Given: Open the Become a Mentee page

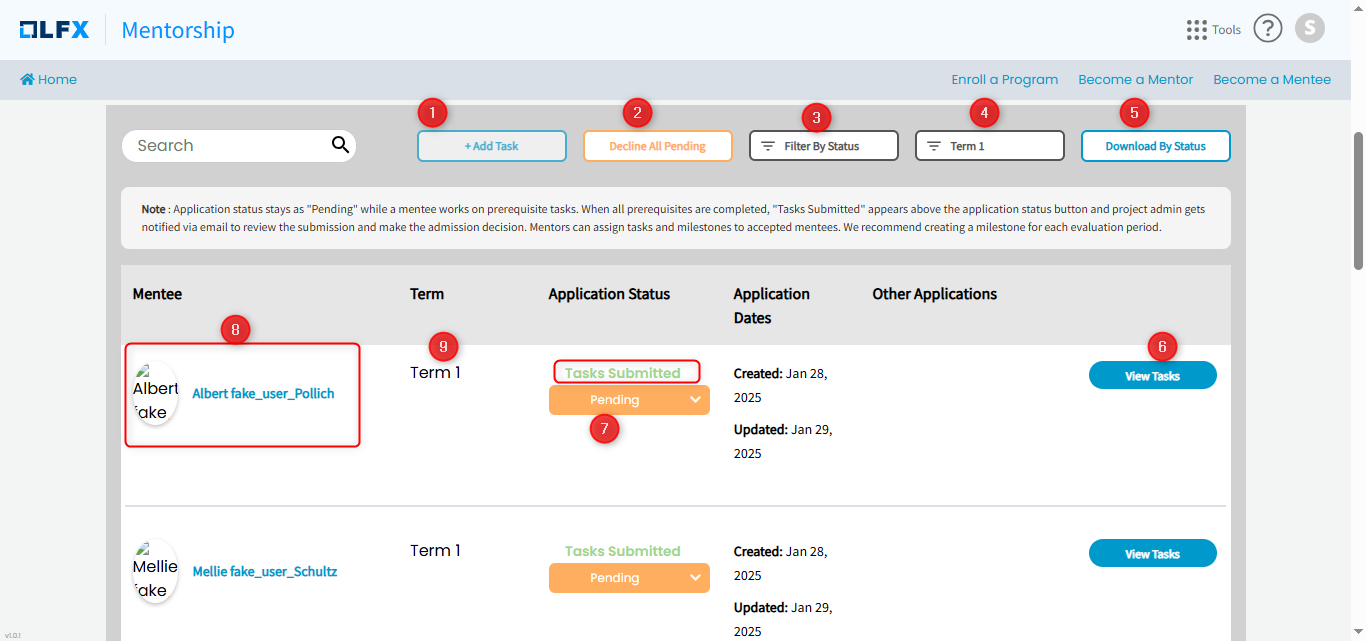Looking at the screenshot, I should point(1271,80).
